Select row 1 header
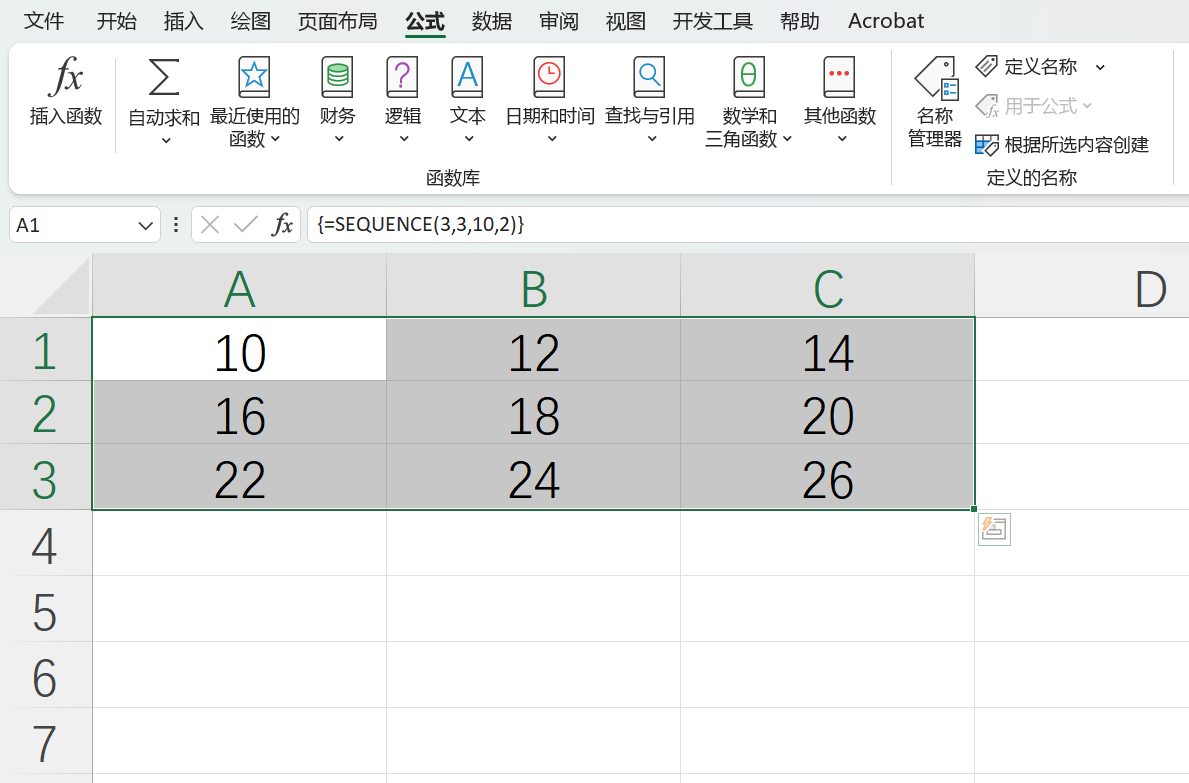Screen dimensions: 1189x783 pyautogui.click(x=45, y=349)
